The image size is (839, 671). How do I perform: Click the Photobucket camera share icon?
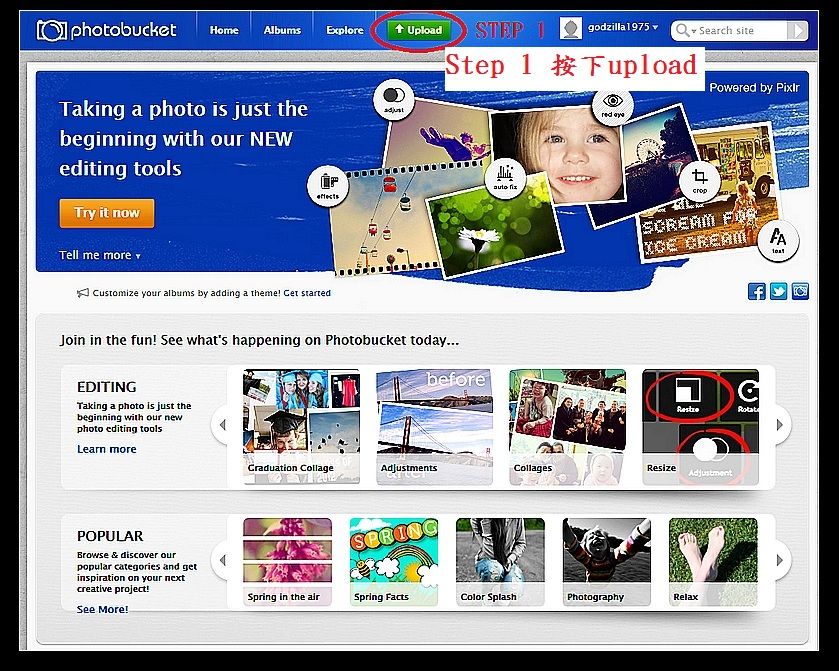(800, 291)
